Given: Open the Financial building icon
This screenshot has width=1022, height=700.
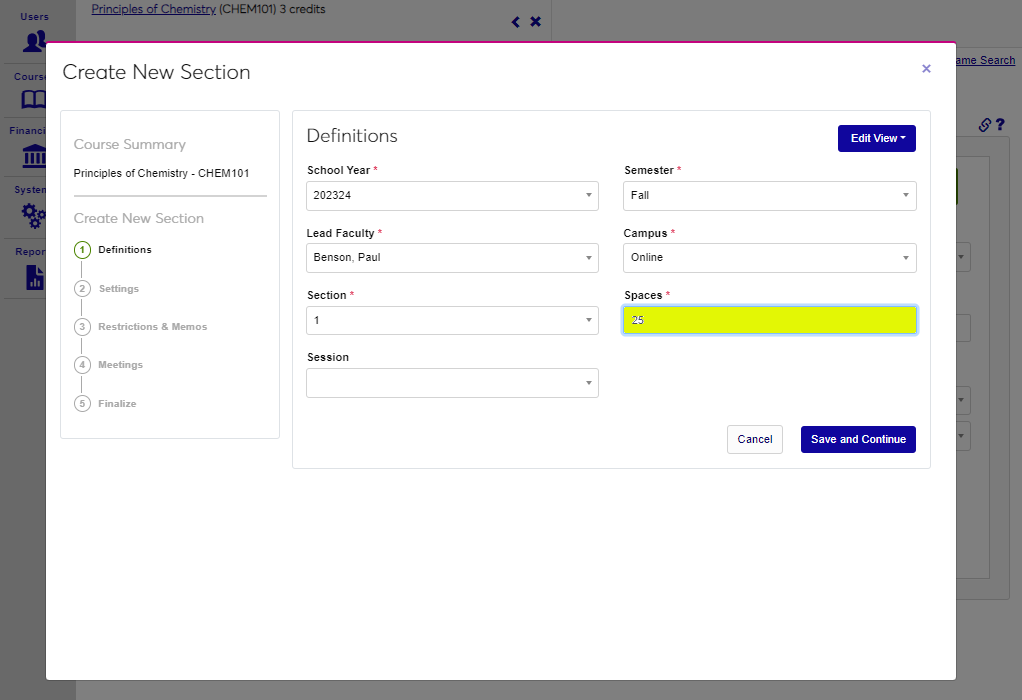Looking at the screenshot, I should tap(34, 157).
